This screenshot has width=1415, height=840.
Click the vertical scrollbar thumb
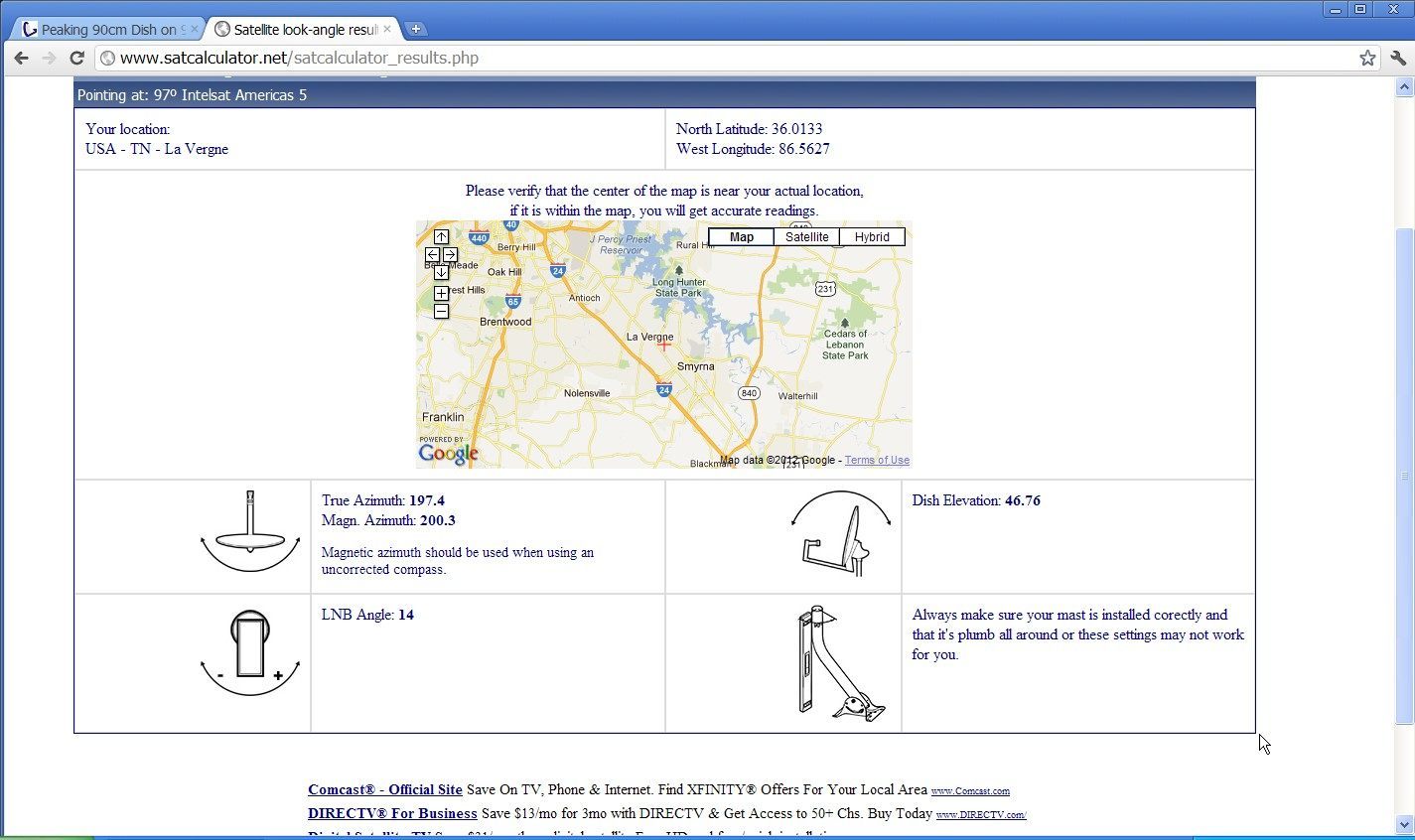[1404, 477]
